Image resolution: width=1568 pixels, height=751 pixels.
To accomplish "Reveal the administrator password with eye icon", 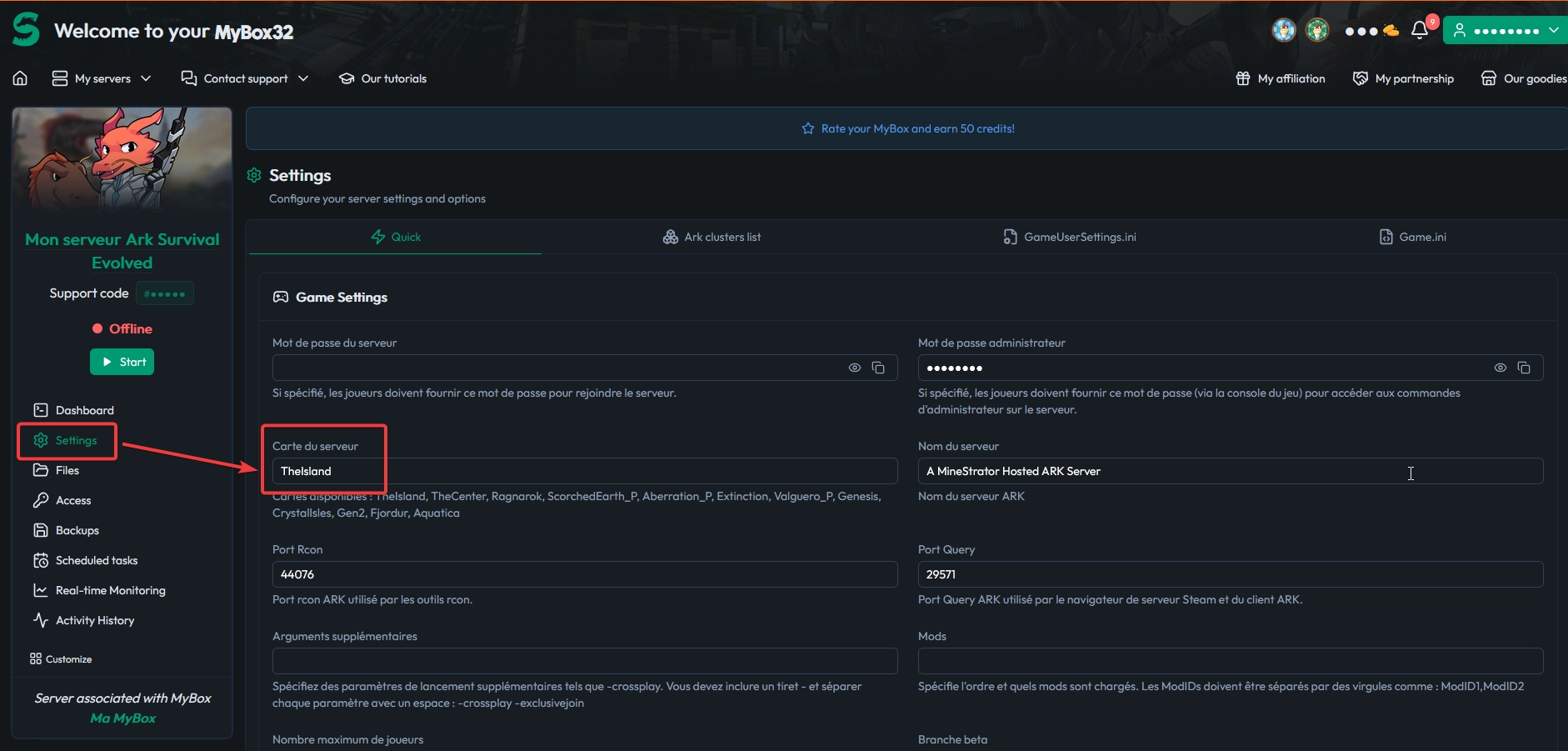I will (1501, 368).
